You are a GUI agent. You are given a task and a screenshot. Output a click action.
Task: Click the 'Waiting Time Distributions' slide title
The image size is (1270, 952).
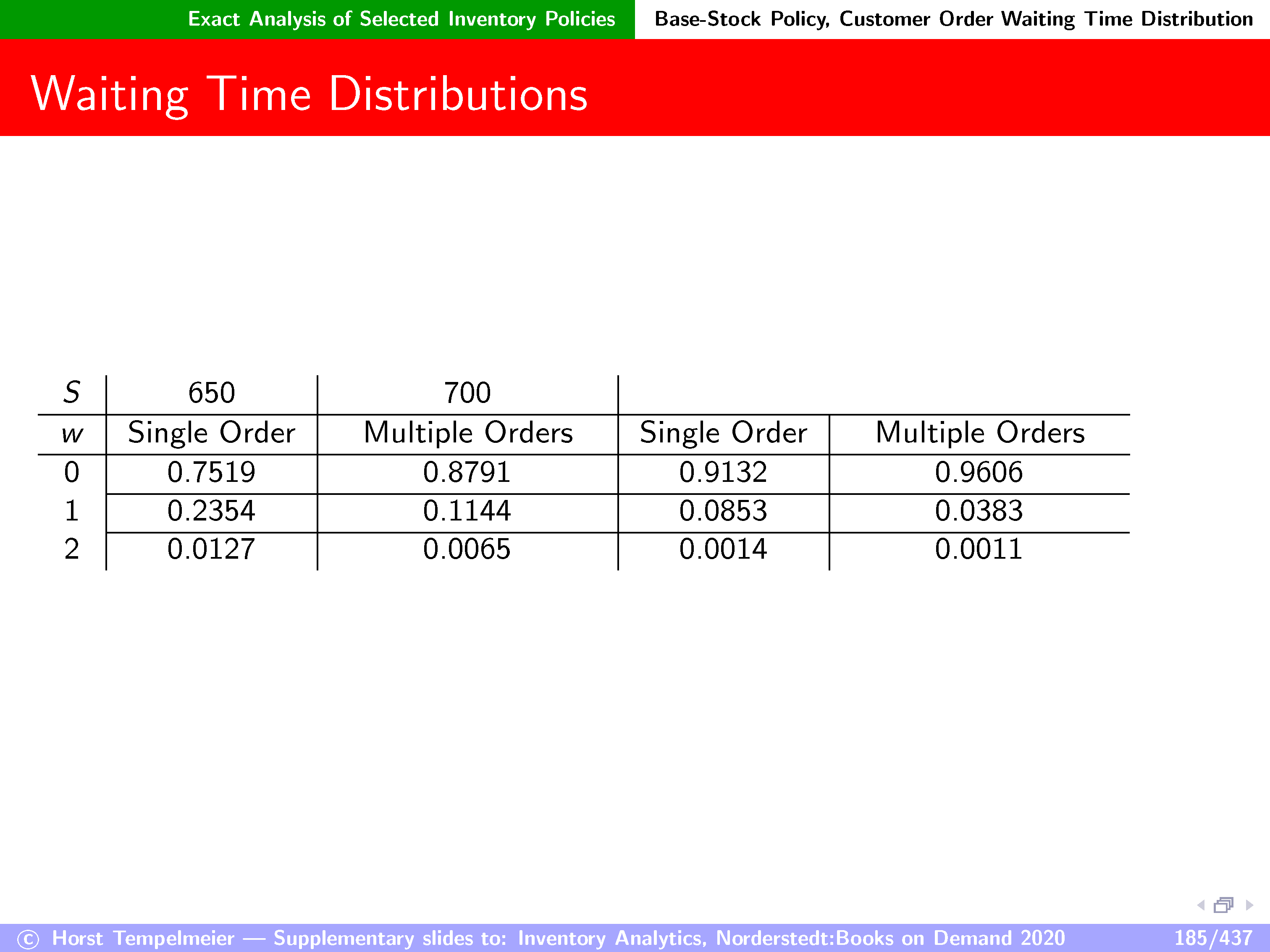309,94
